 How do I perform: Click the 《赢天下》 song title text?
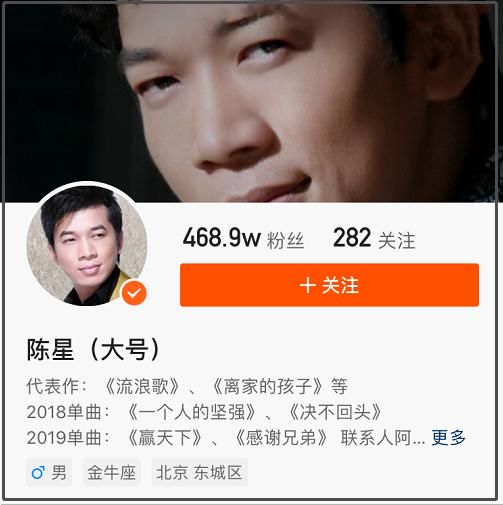(x=165, y=437)
